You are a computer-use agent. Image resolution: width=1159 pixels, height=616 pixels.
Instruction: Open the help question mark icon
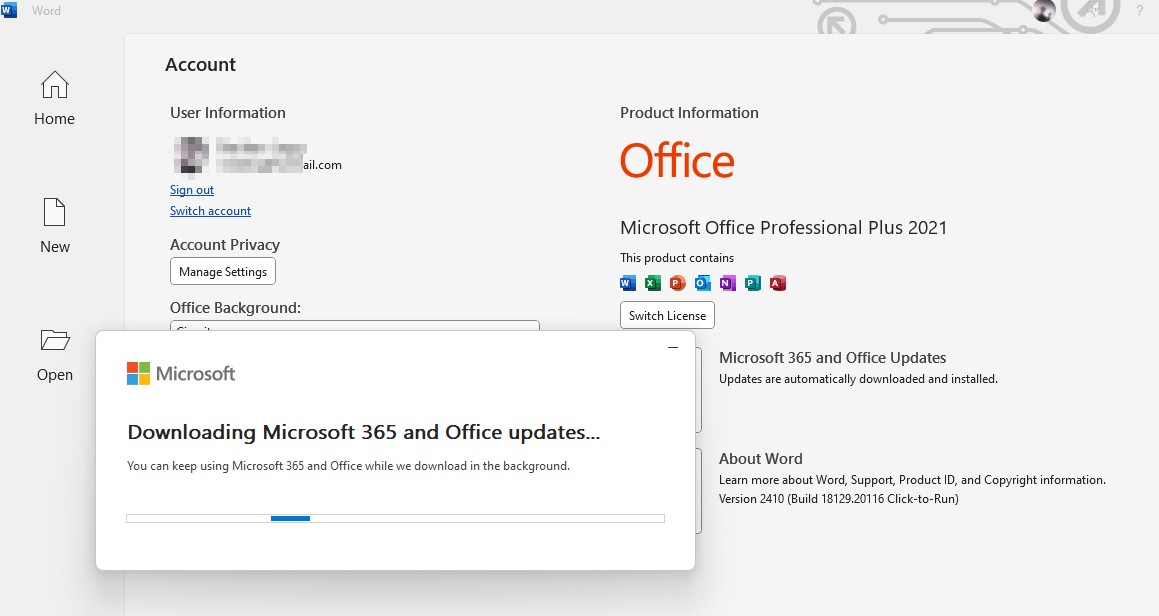pos(1139,10)
